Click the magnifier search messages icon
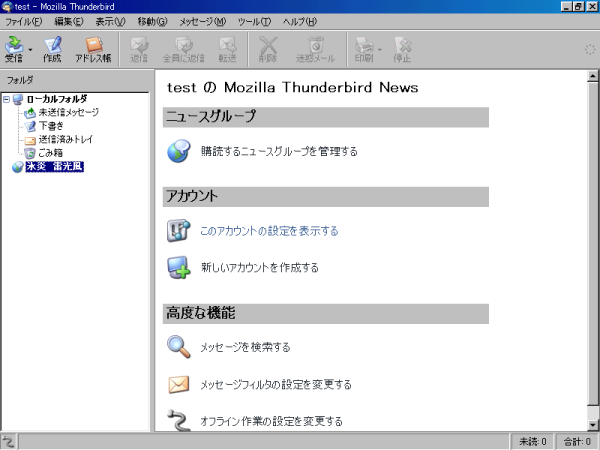The width and height of the screenshot is (600, 450). (179, 347)
